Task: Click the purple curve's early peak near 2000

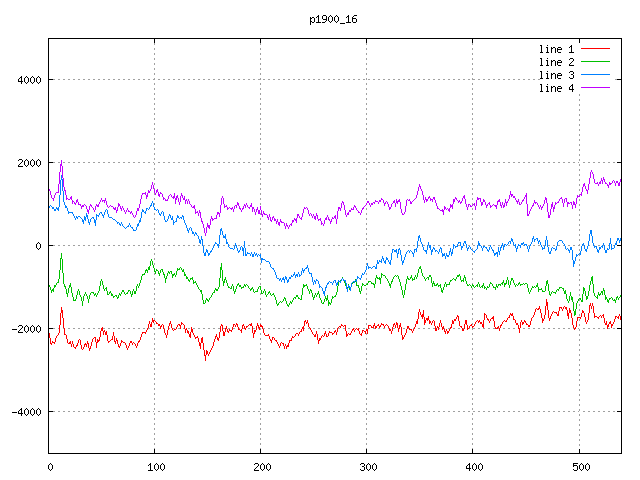Action: pyautogui.click(x=61, y=162)
